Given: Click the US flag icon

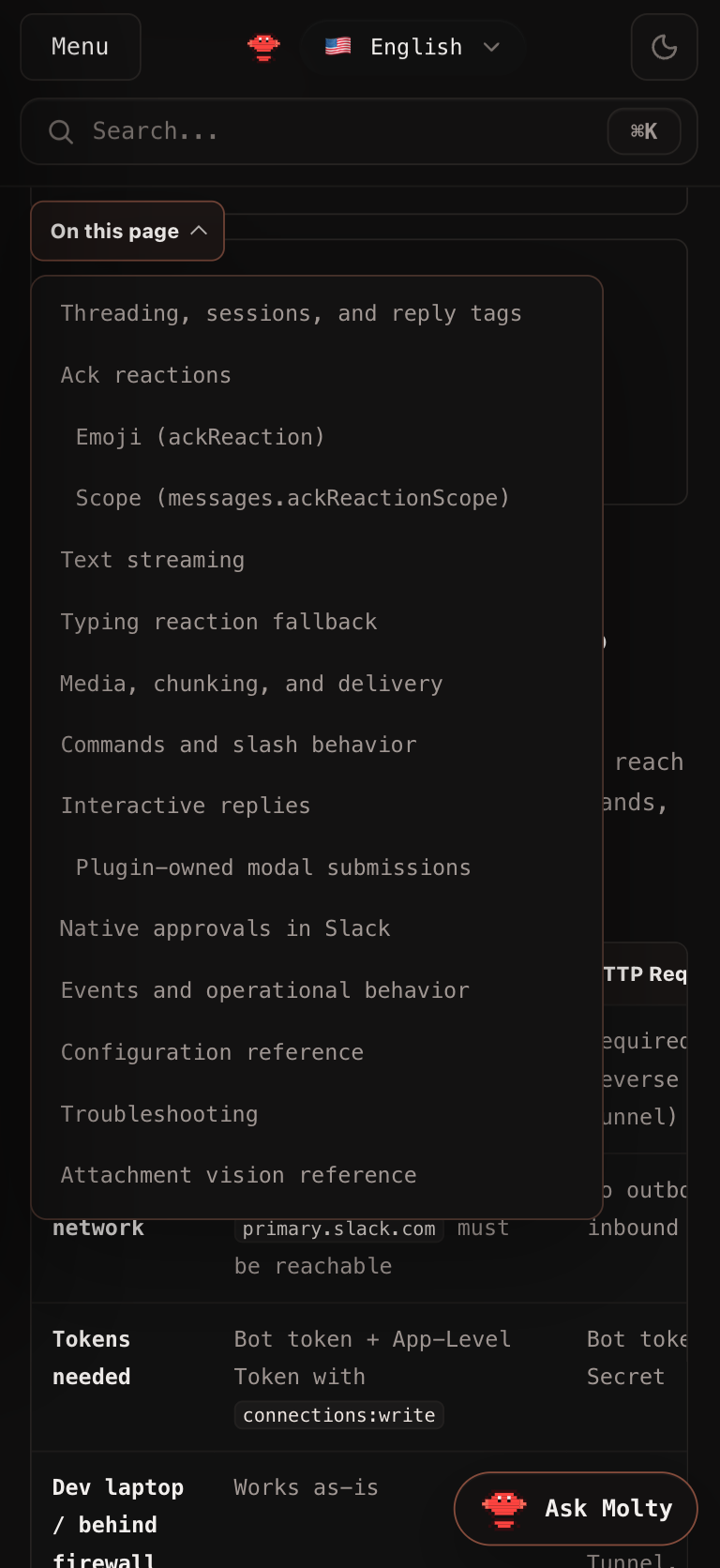Looking at the screenshot, I should pyautogui.click(x=337, y=46).
